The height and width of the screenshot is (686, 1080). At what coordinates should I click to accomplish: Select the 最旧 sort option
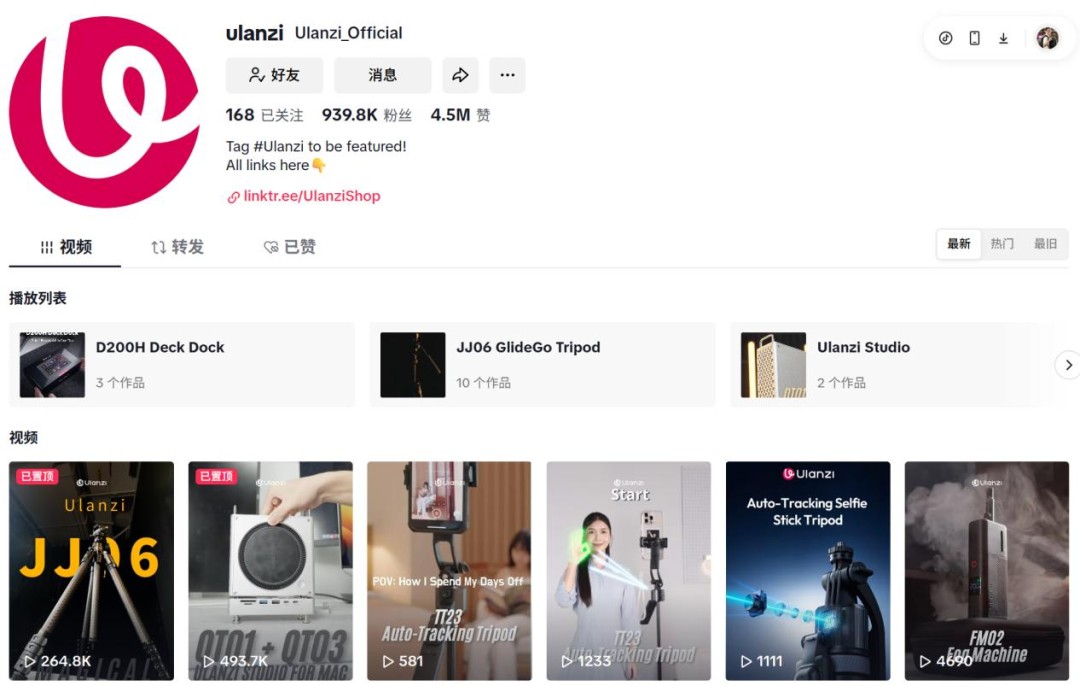[x=1045, y=244]
